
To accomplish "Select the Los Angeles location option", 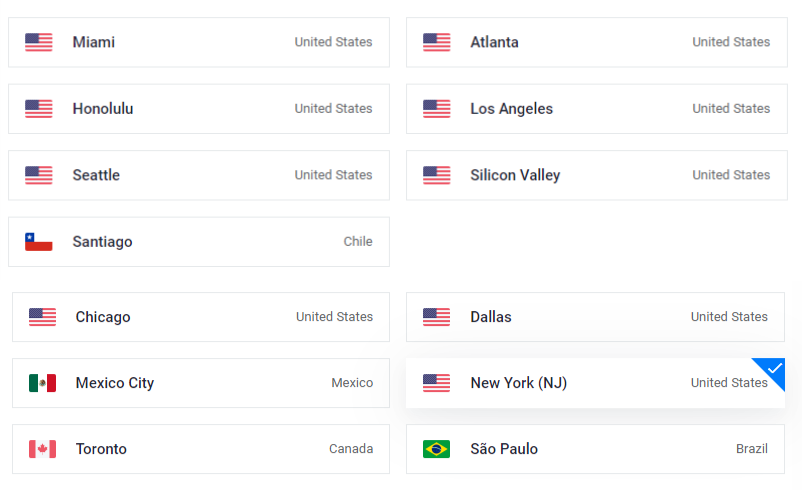I will 597,108.
